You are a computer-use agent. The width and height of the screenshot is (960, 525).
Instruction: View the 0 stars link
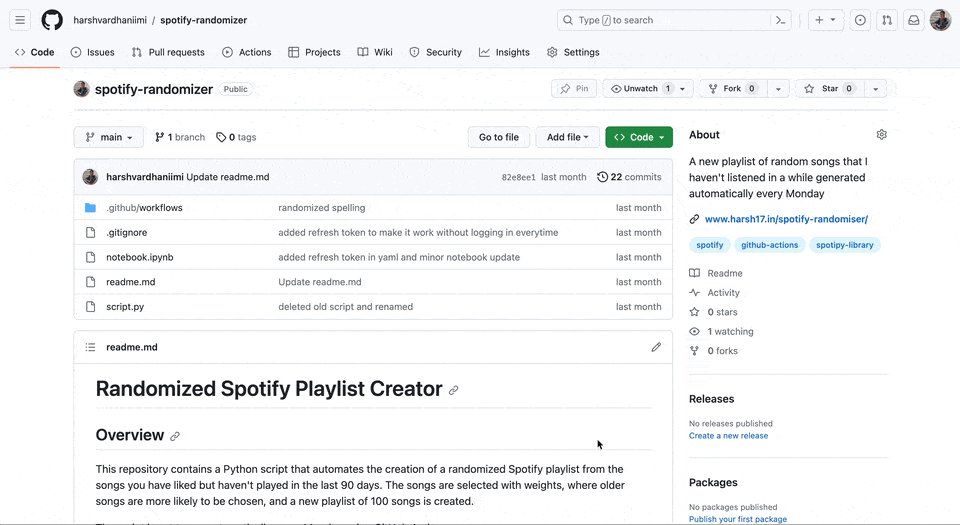point(713,312)
